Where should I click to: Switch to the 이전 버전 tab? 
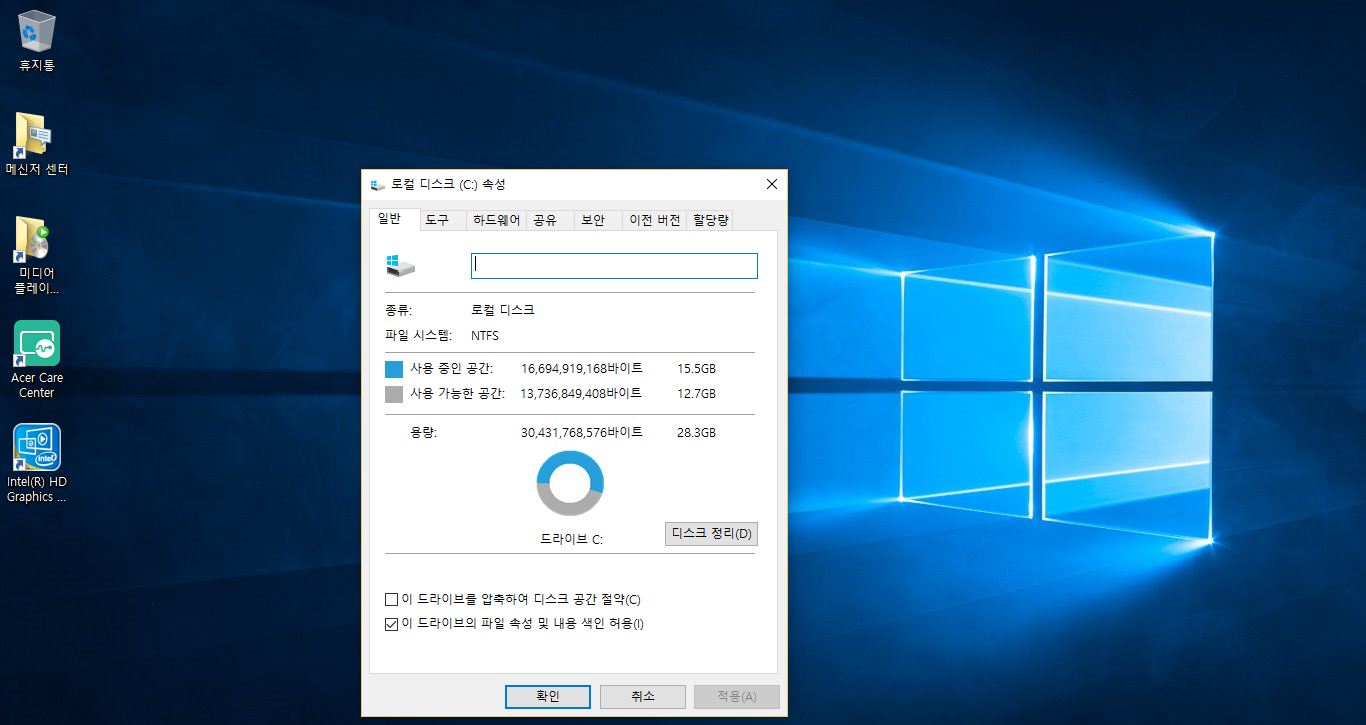point(655,220)
